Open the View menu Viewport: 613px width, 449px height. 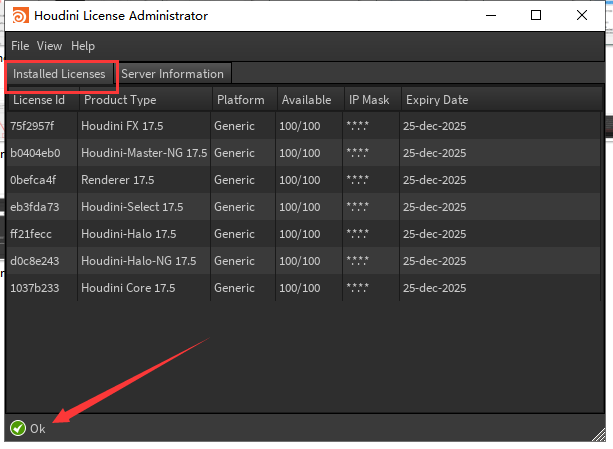pyautogui.click(x=49, y=46)
